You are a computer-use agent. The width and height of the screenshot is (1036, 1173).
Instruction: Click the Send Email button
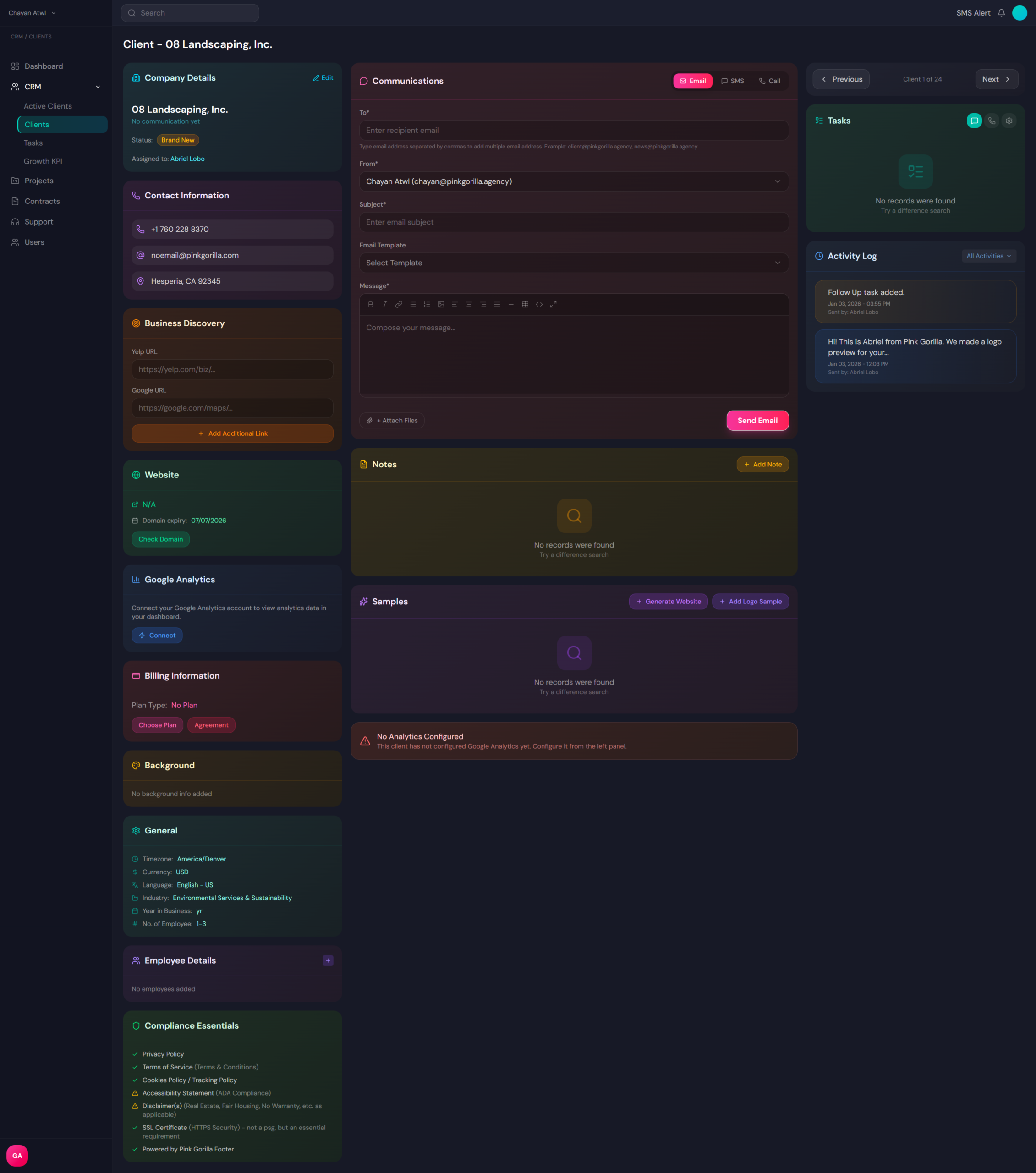[757, 421]
